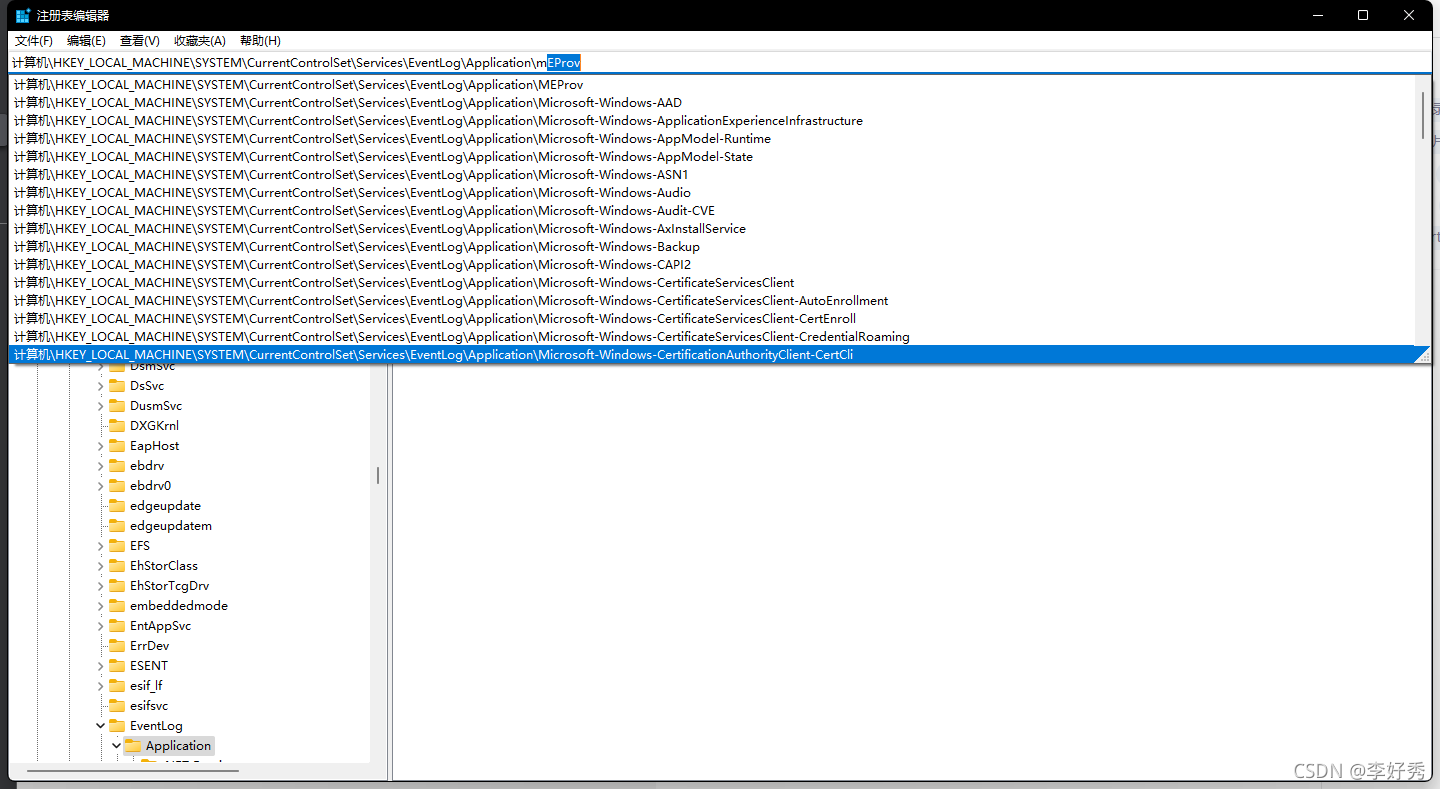Screen dimensions: 1440x789
Task: Click inside the registry address bar field
Action: 720,62
